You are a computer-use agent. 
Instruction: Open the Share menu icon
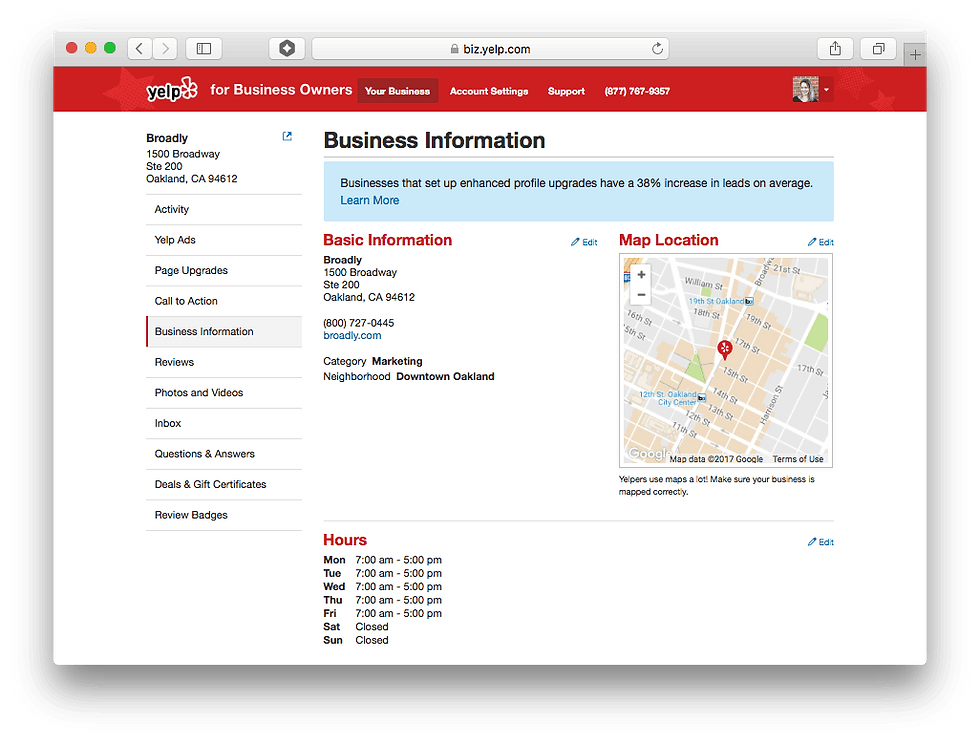(x=835, y=49)
